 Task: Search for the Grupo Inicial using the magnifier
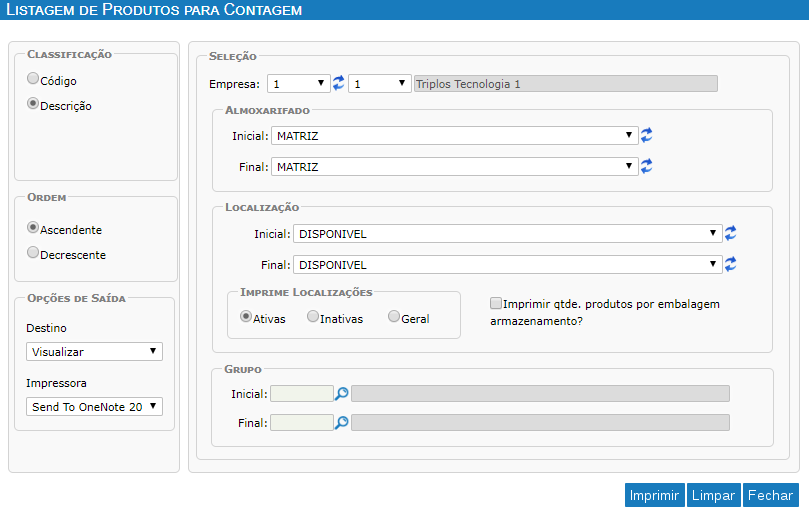tap(342, 394)
